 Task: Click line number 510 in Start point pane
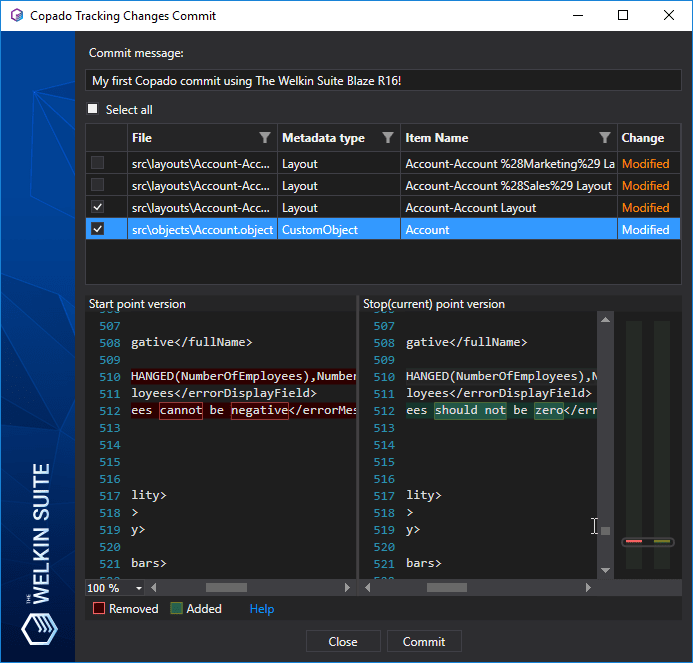110,377
